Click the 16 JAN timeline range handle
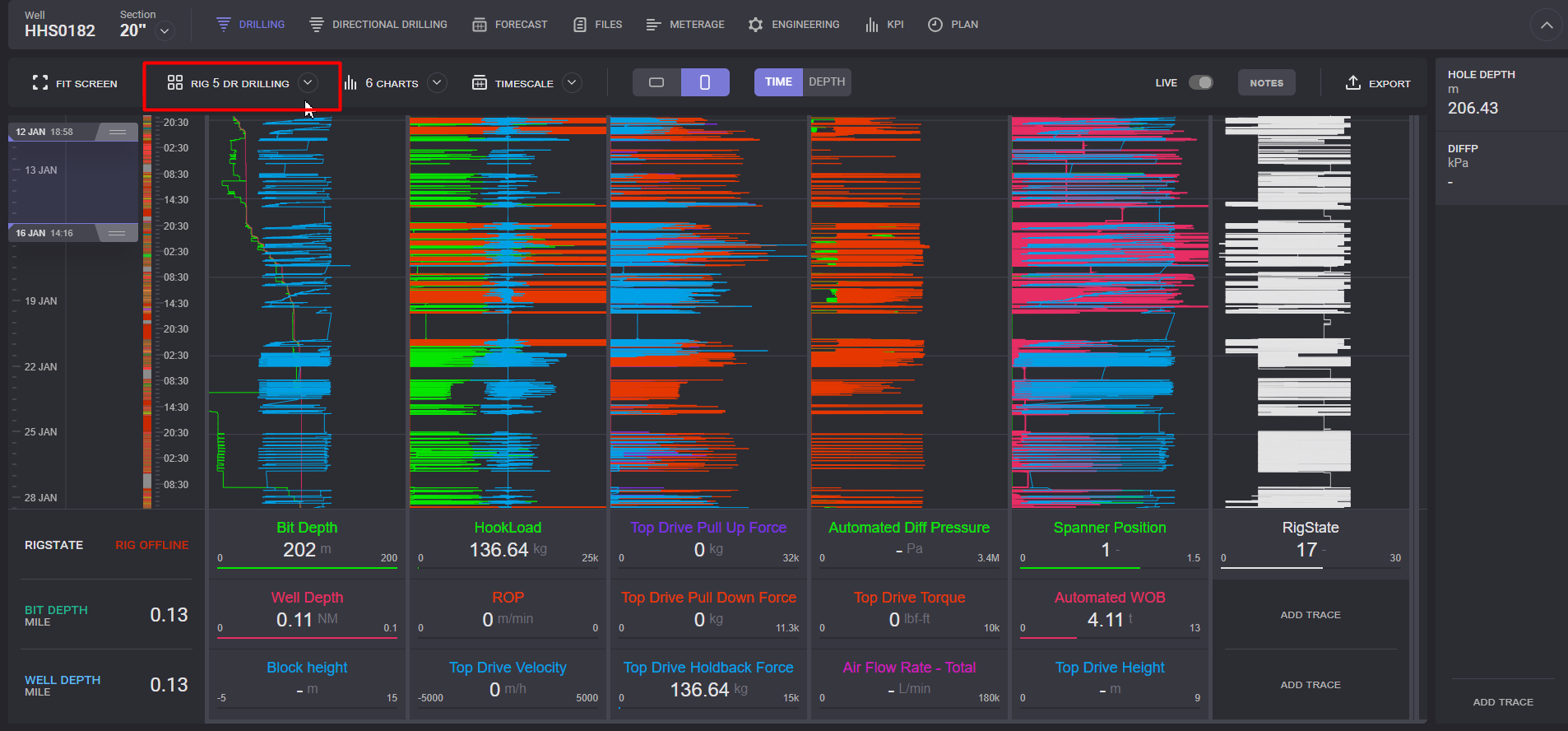The width and height of the screenshot is (1568, 731). tap(117, 233)
